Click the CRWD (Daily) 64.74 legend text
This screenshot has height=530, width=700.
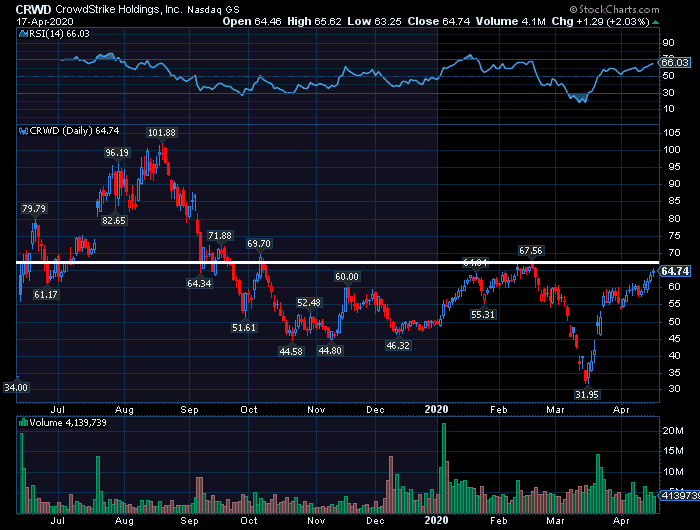[74, 131]
